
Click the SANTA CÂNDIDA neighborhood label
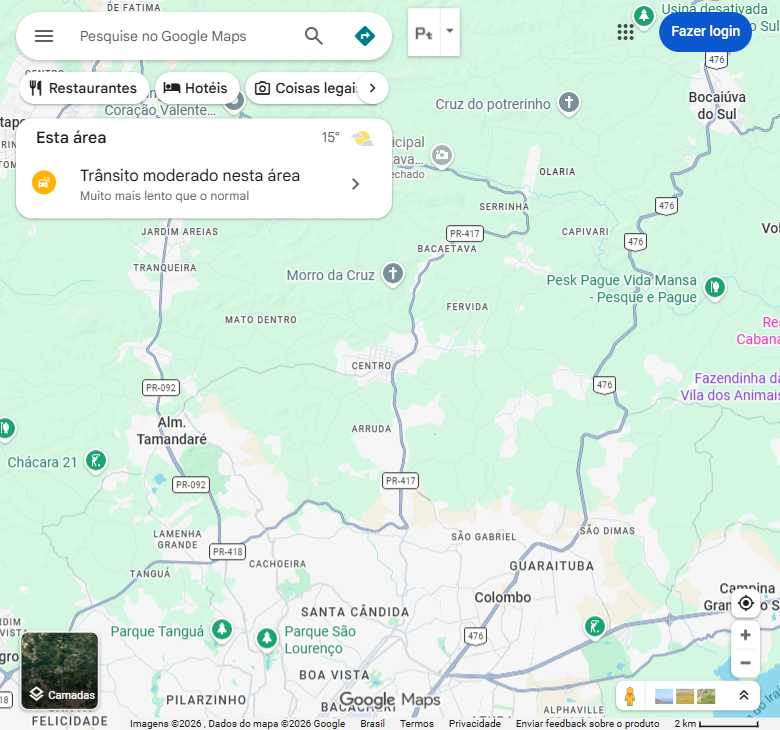tap(355, 612)
